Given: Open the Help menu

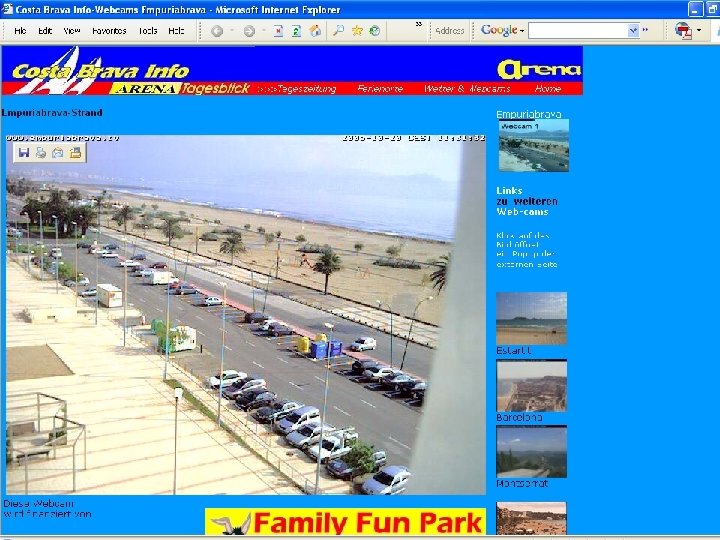Looking at the screenshot, I should tap(176, 31).
